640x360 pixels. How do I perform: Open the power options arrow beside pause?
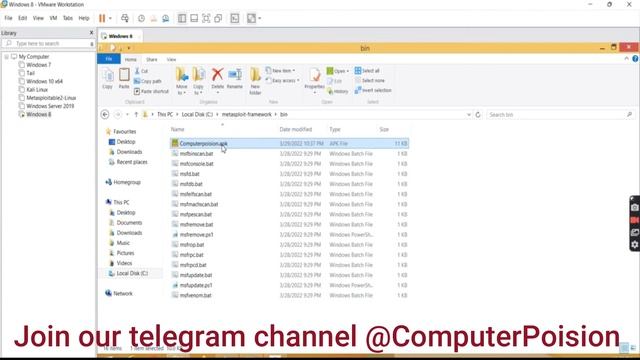tap(110, 18)
